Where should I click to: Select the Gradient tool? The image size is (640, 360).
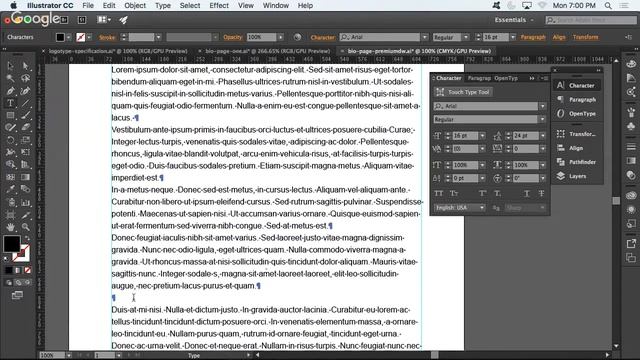pyautogui.click(x=25, y=177)
